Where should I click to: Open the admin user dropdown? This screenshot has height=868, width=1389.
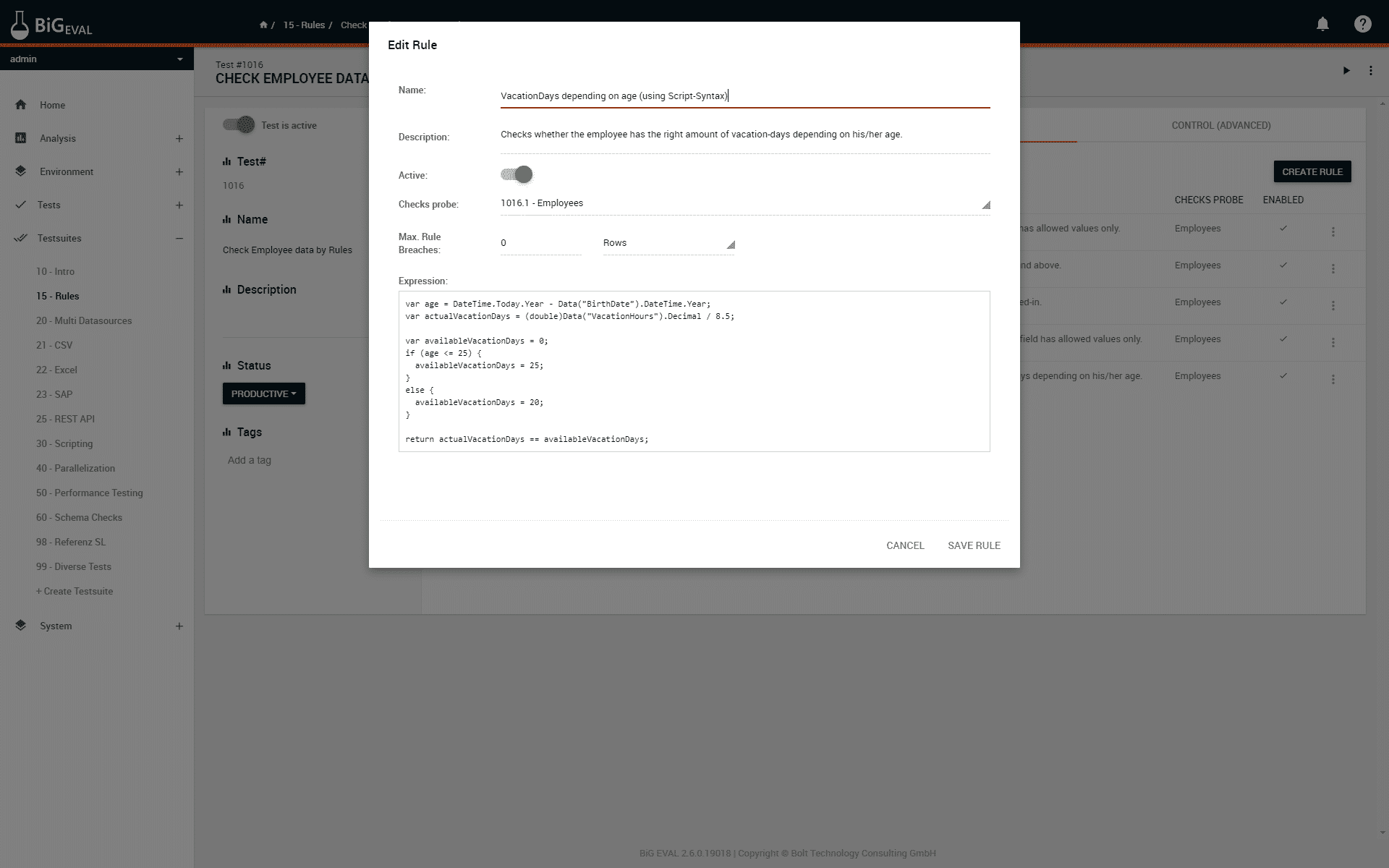tap(97, 59)
